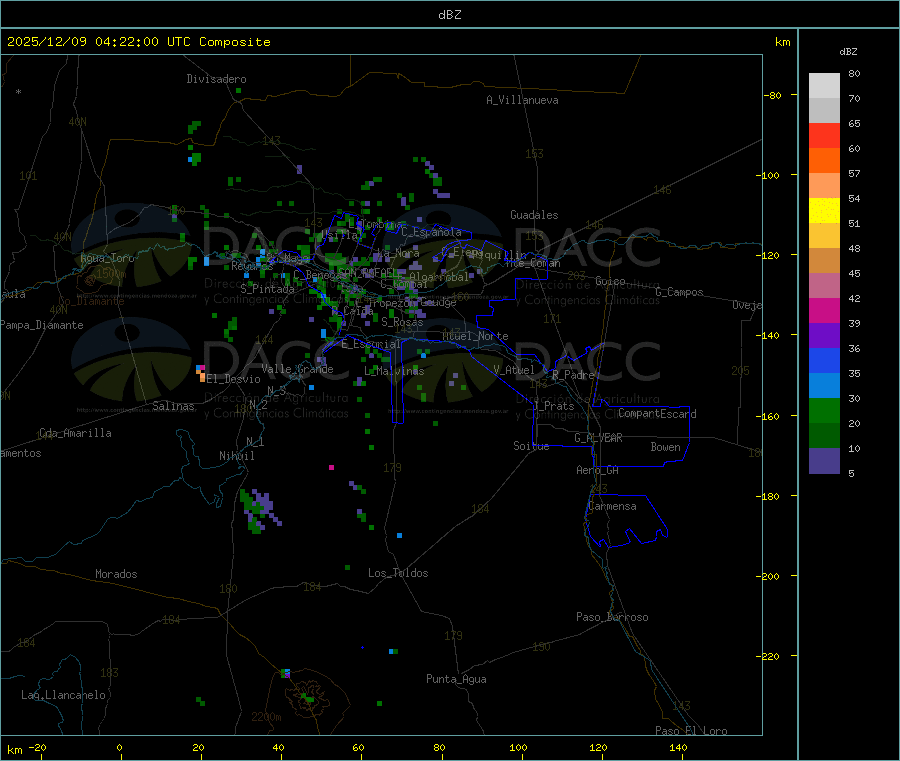The height and width of the screenshot is (761, 900).
Task: Click the 'El_Desvio' map label
Action: (x=233, y=379)
